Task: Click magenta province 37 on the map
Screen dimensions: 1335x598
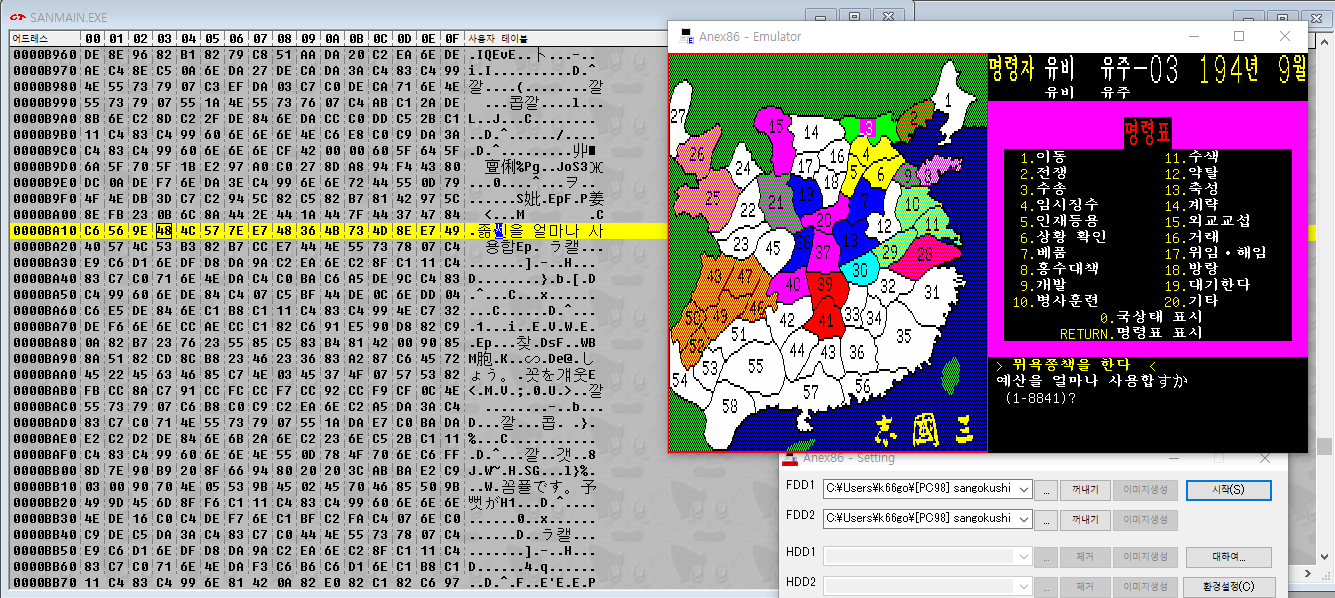Action: pos(821,252)
